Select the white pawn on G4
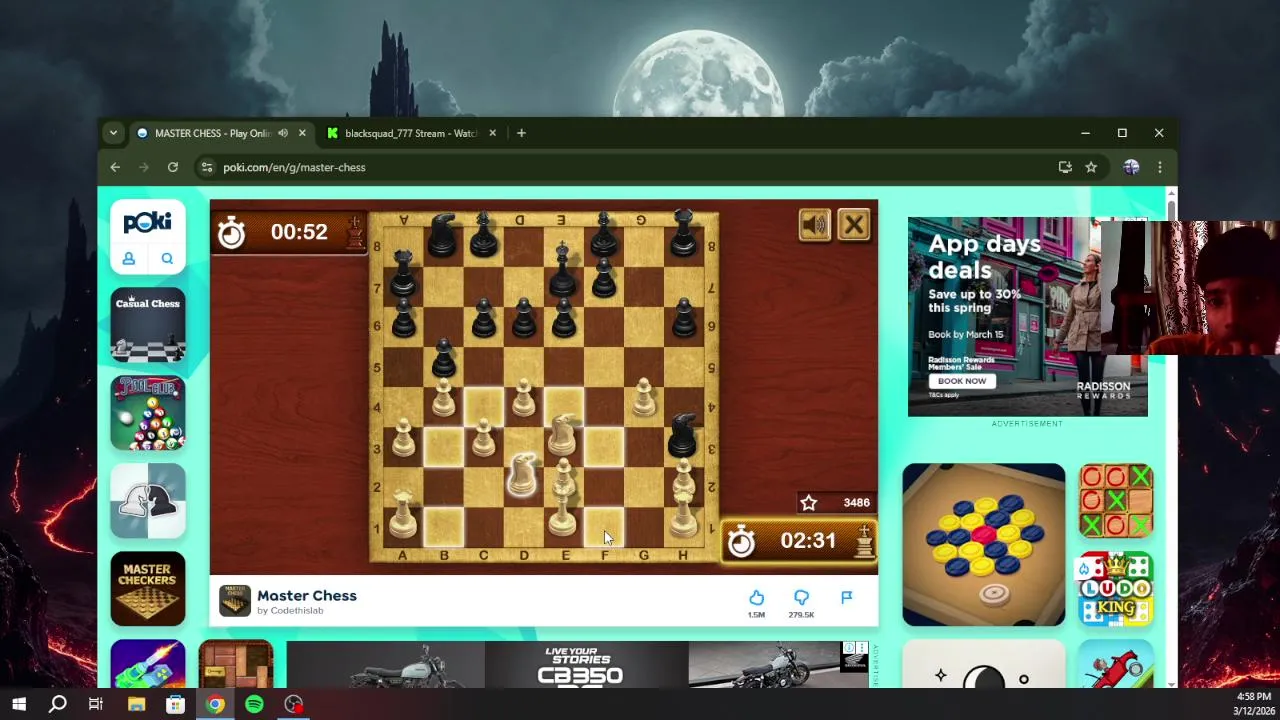 [x=644, y=398]
